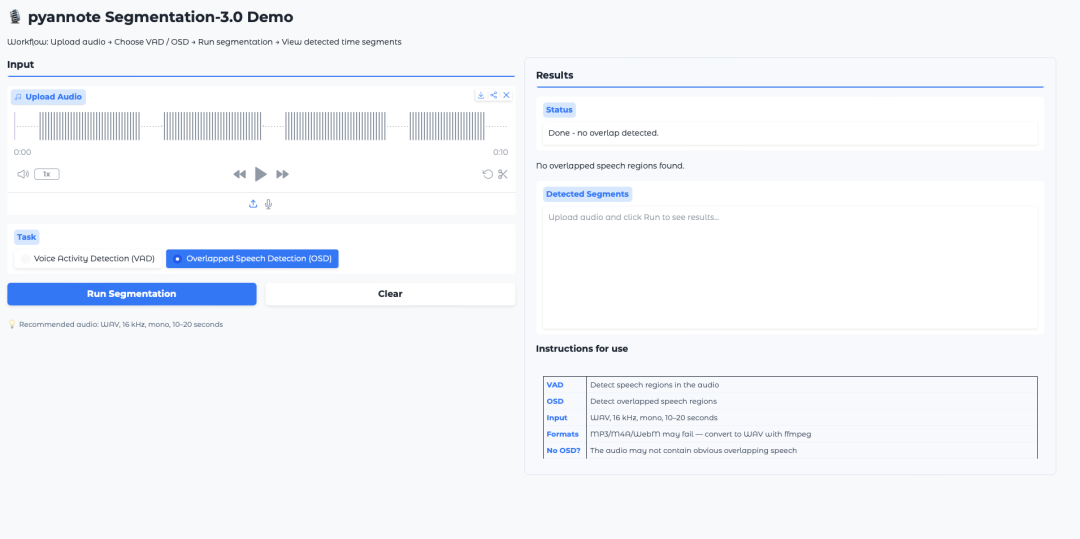The height and width of the screenshot is (539, 1080).
Task: Click the Status output box
Action: point(790,133)
